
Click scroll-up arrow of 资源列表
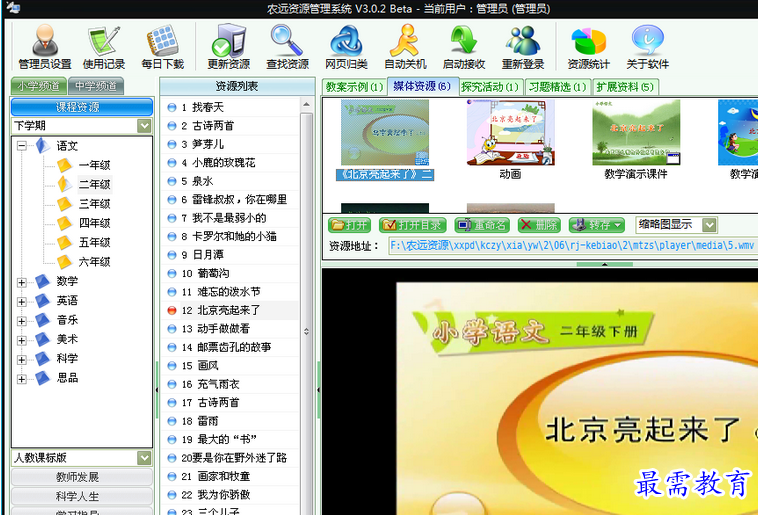point(306,104)
